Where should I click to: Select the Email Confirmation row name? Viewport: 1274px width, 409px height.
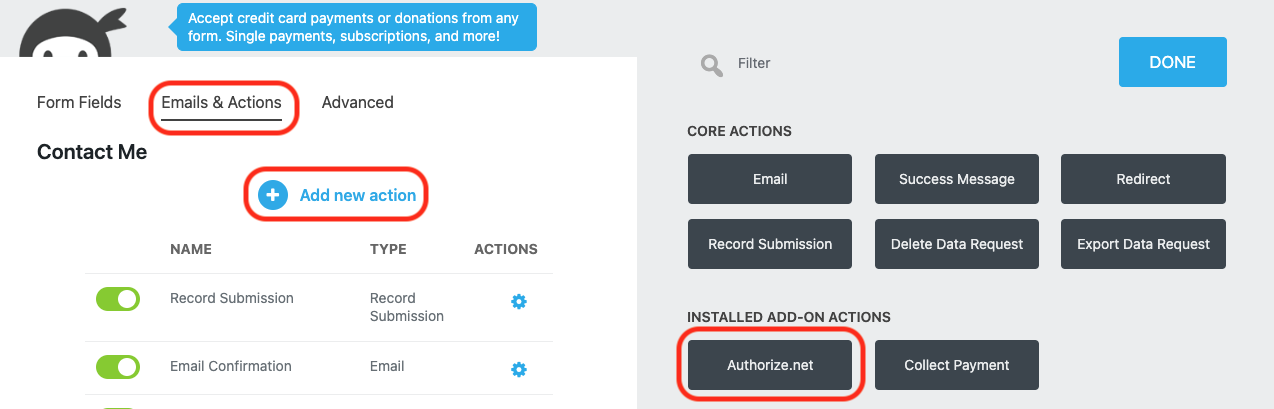click(x=231, y=366)
